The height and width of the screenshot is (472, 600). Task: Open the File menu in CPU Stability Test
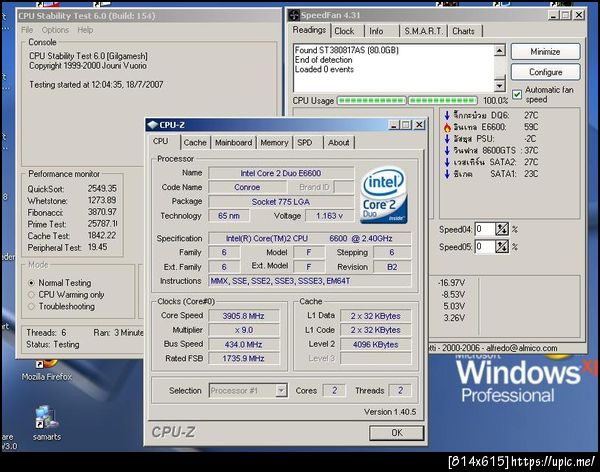click(x=27, y=30)
